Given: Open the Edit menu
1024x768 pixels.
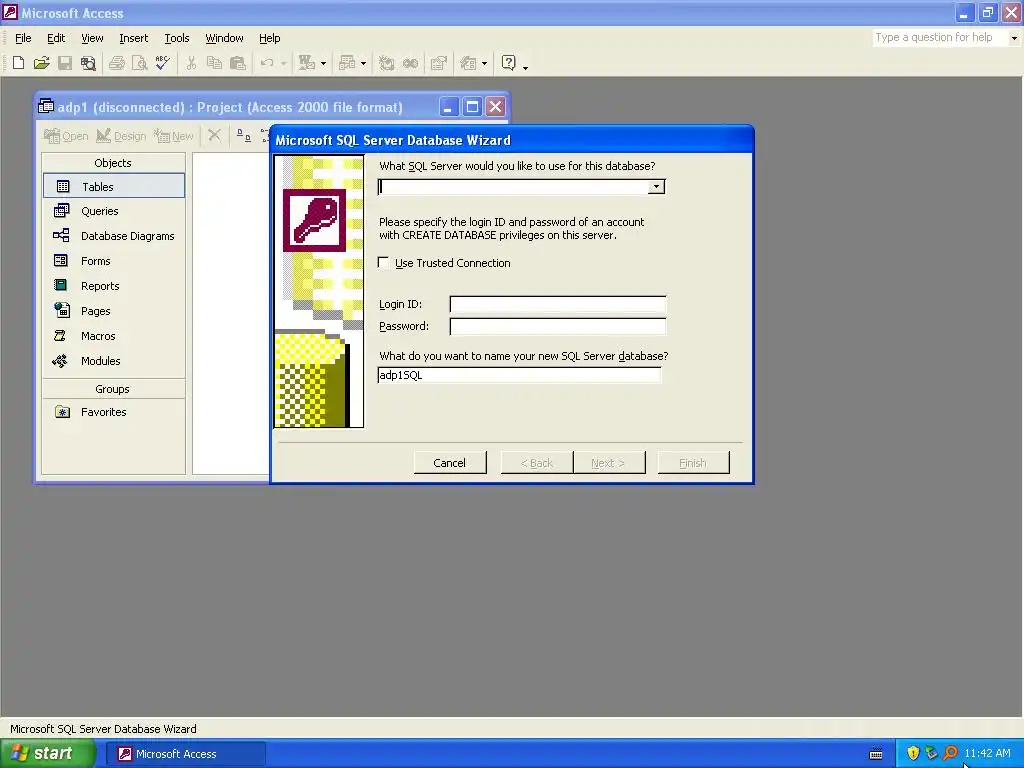Looking at the screenshot, I should tap(56, 38).
